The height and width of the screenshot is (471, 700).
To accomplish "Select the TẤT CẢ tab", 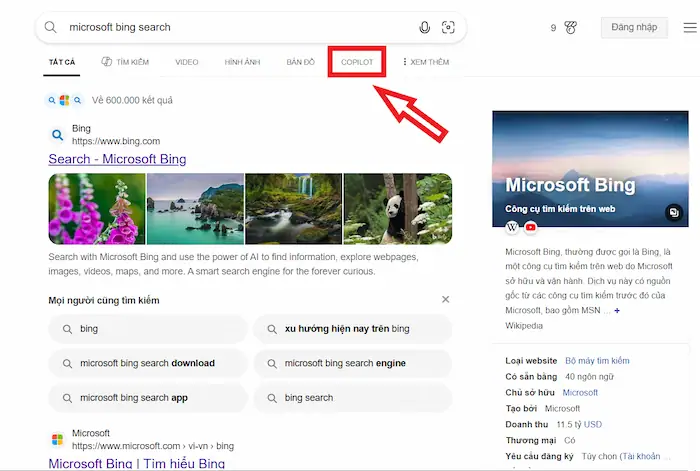I will pyautogui.click(x=62, y=62).
